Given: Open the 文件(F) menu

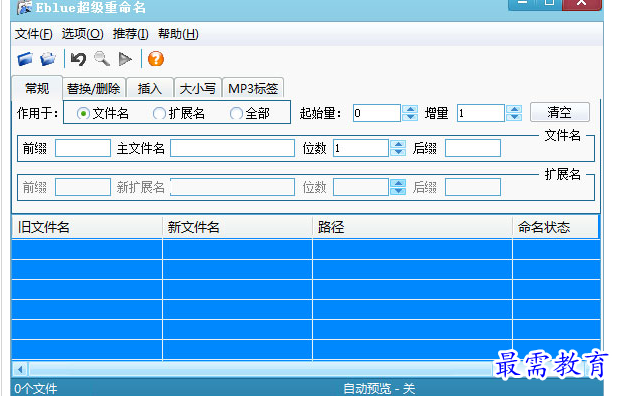Looking at the screenshot, I should (x=33, y=34).
